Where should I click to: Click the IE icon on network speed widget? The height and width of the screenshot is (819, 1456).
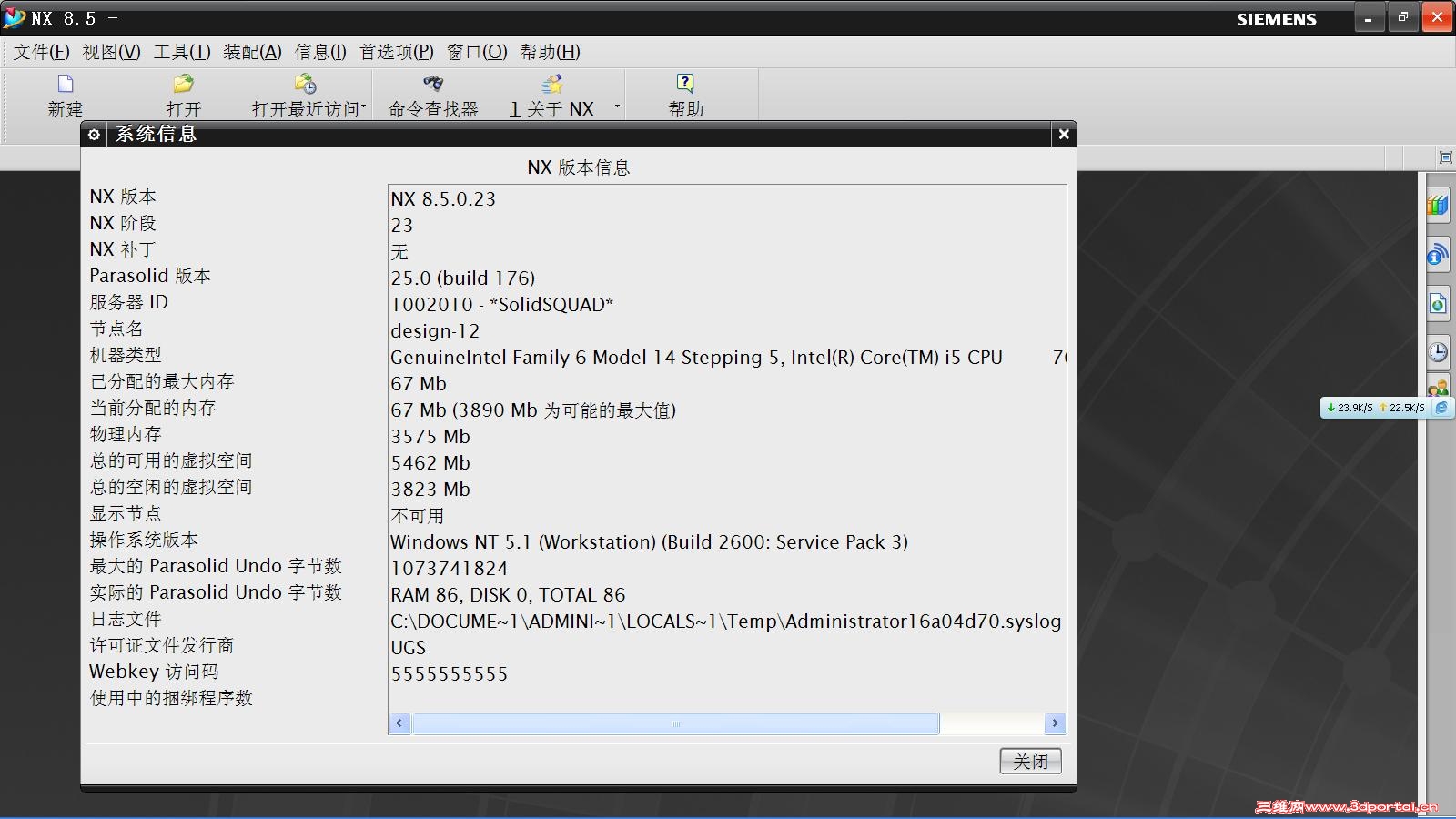[x=1441, y=408]
